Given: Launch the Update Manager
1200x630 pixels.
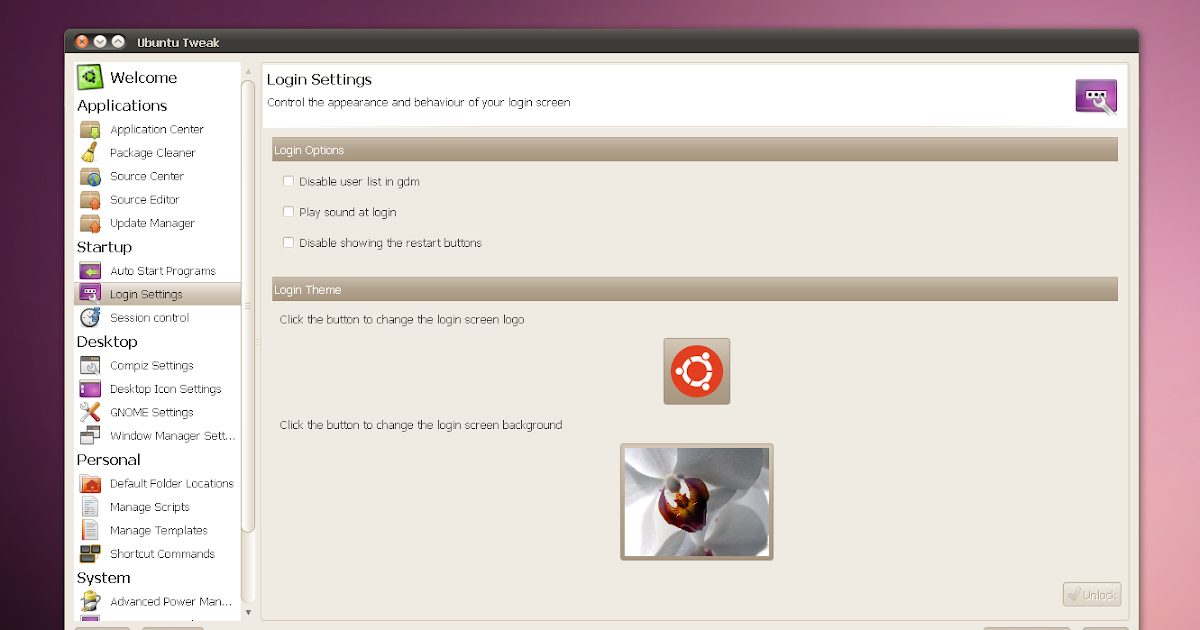Looking at the screenshot, I should (152, 223).
